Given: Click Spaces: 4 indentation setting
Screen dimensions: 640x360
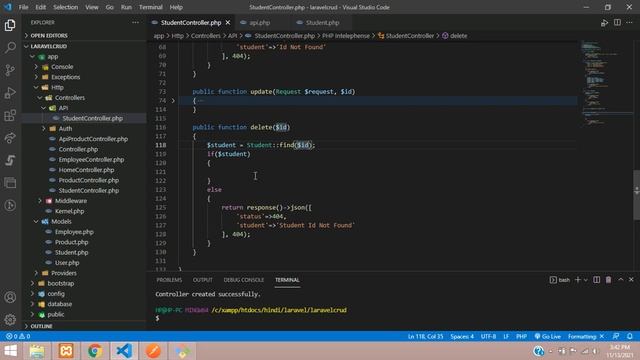Looking at the screenshot, I should pos(462,336).
